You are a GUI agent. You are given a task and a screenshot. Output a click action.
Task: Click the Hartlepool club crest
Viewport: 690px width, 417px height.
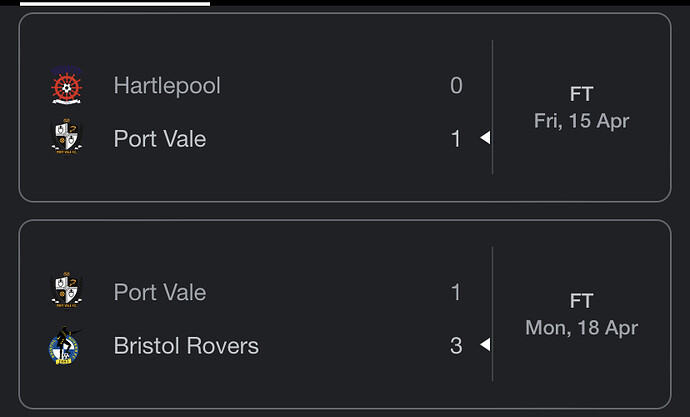point(66,85)
